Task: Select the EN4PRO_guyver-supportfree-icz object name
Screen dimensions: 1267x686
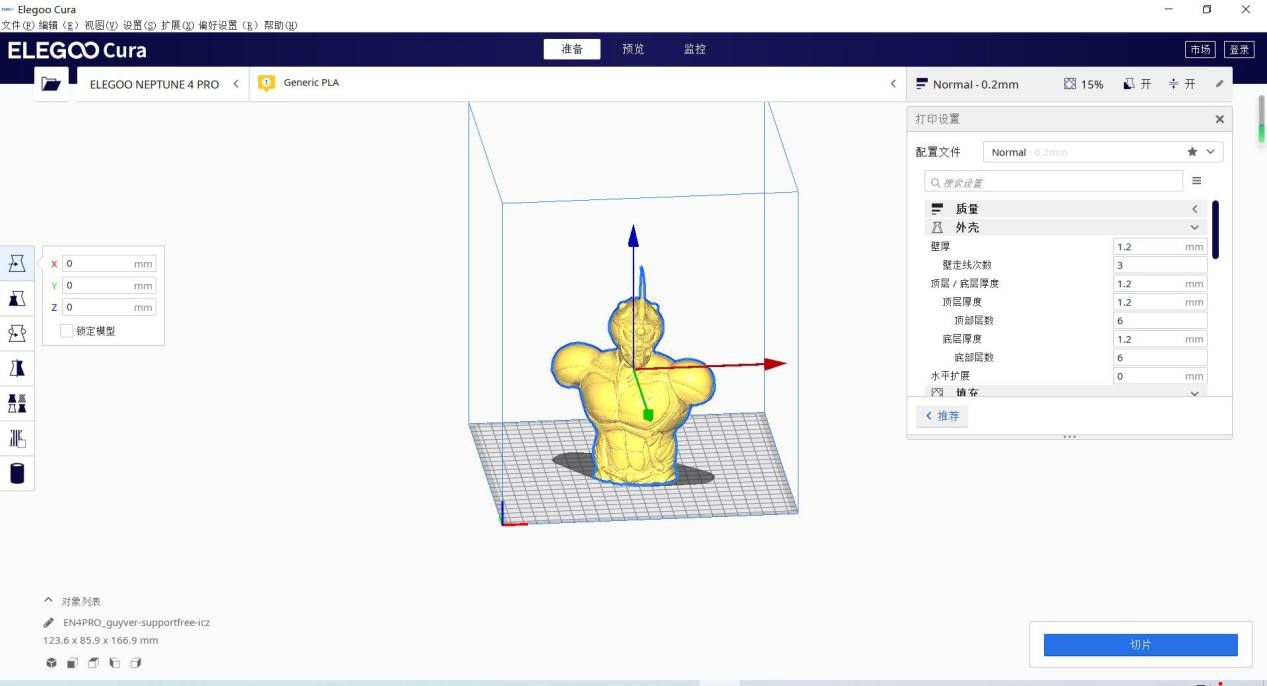Action: 136,622
